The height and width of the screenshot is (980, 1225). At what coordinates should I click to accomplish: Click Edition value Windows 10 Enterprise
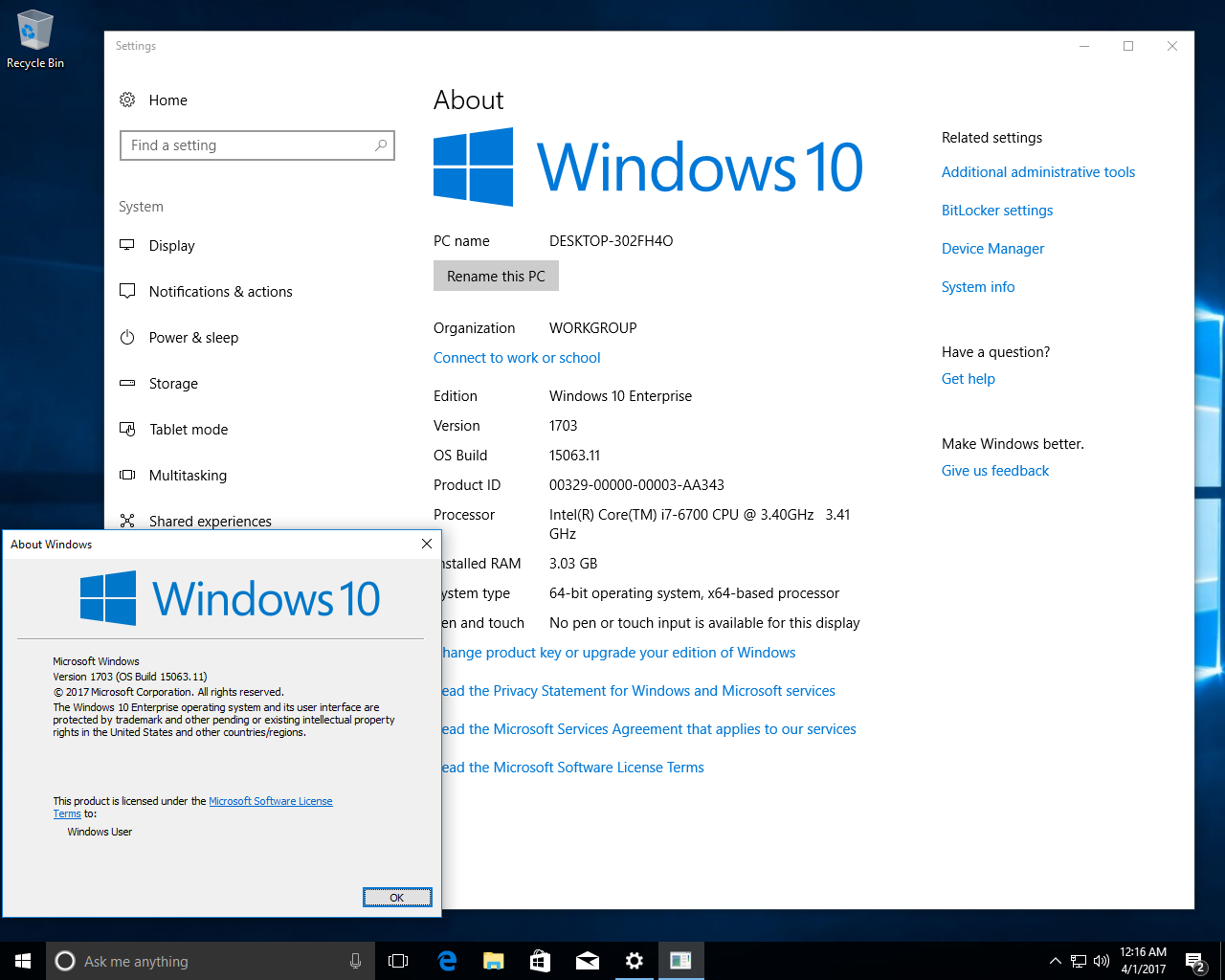620,396
